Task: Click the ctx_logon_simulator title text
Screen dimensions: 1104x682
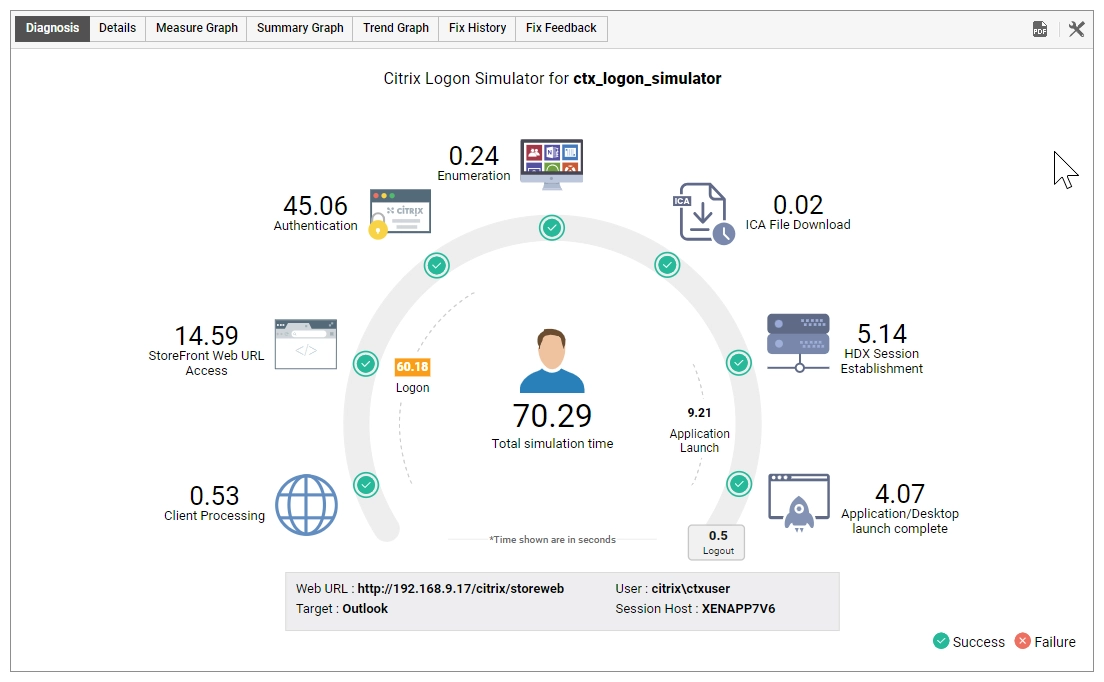Action: tap(647, 78)
